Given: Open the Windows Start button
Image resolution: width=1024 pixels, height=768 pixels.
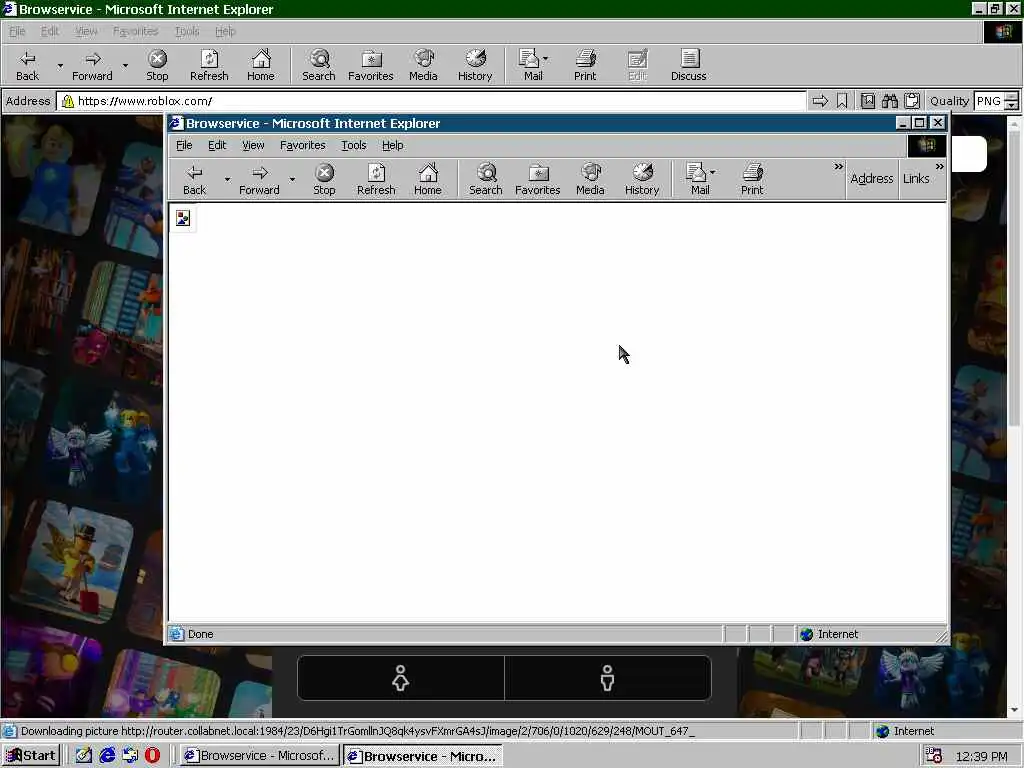Looking at the screenshot, I should pyautogui.click(x=31, y=756).
